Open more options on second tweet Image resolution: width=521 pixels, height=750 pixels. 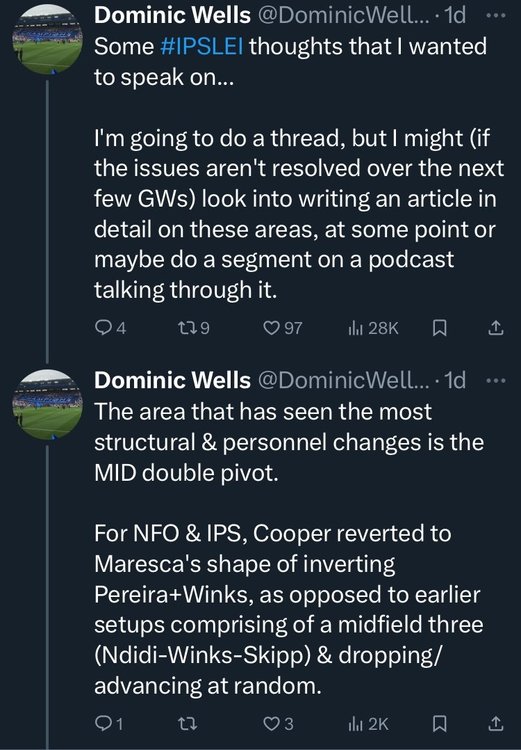point(496,381)
